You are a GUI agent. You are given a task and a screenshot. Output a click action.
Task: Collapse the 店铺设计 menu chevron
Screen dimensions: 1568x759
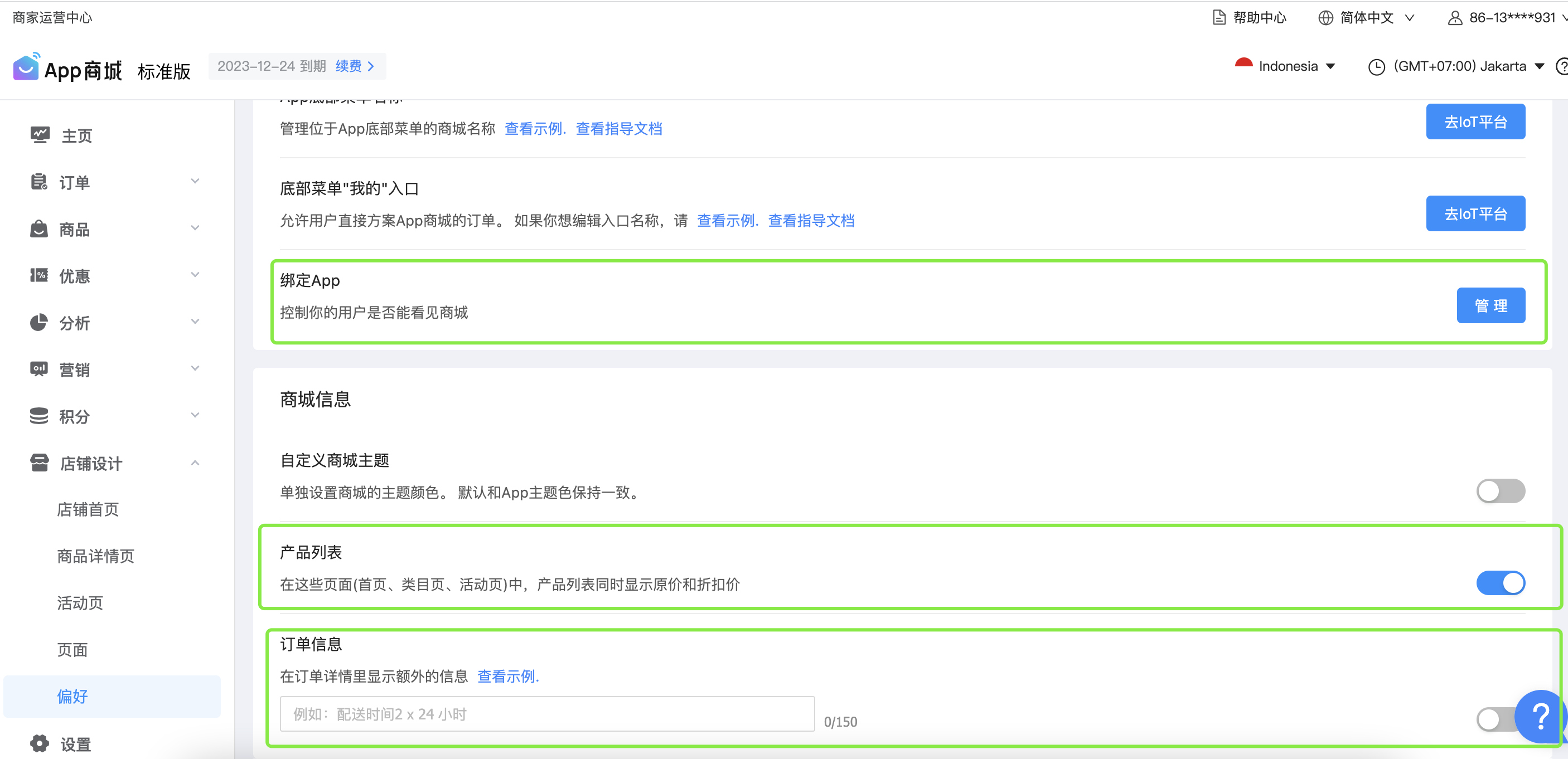point(195,463)
